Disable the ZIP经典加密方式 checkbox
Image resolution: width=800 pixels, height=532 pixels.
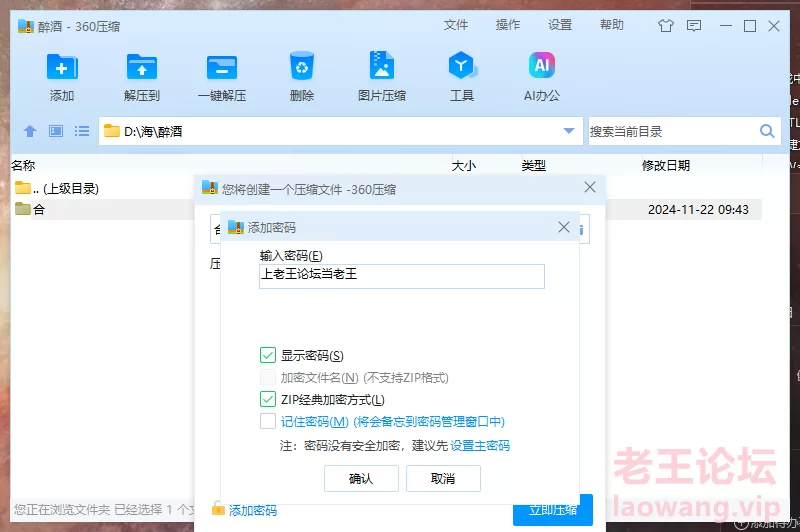point(267,400)
